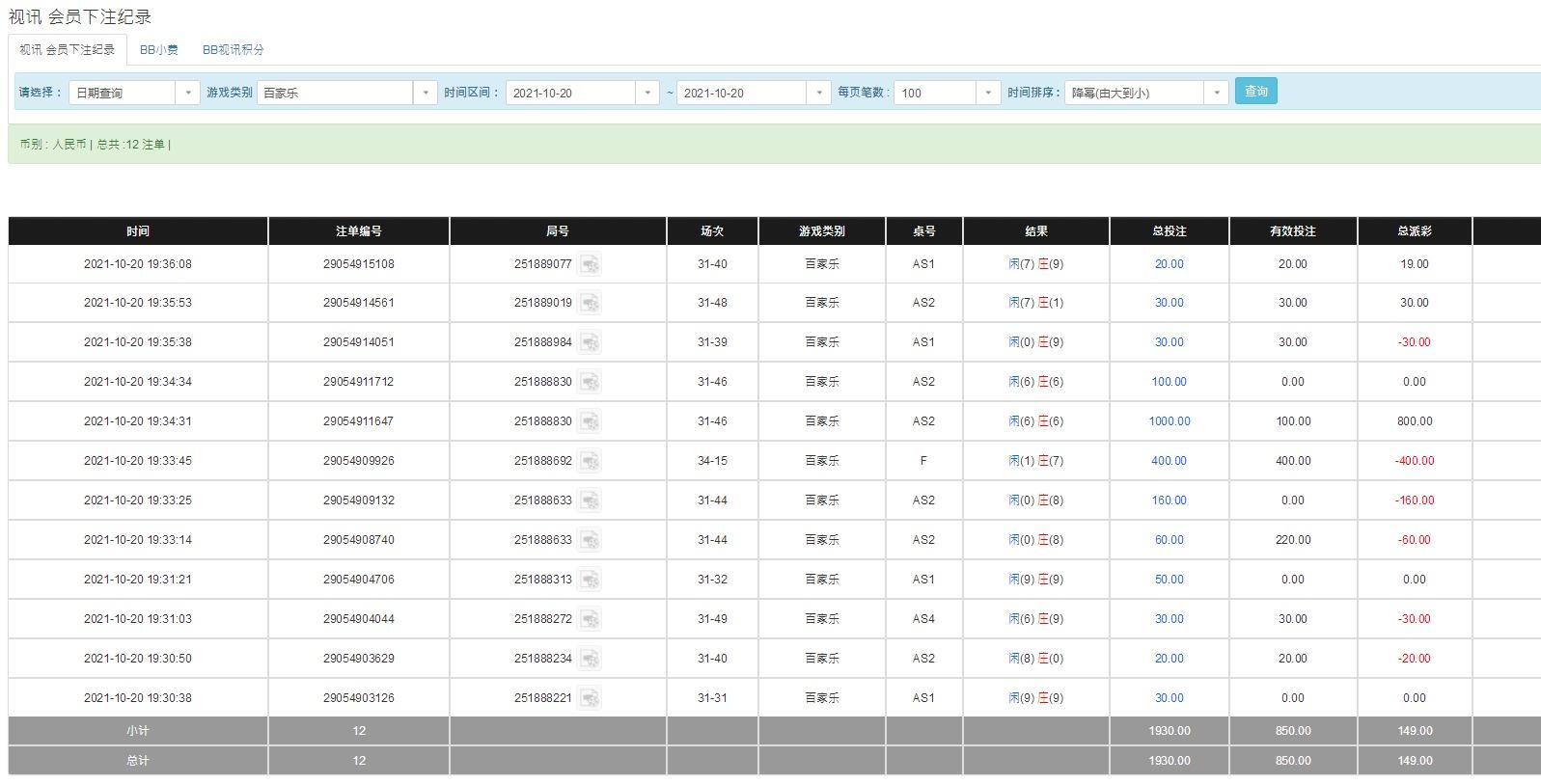Select session 34-15 cell
This screenshot has width=1541, height=784.
point(712,461)
